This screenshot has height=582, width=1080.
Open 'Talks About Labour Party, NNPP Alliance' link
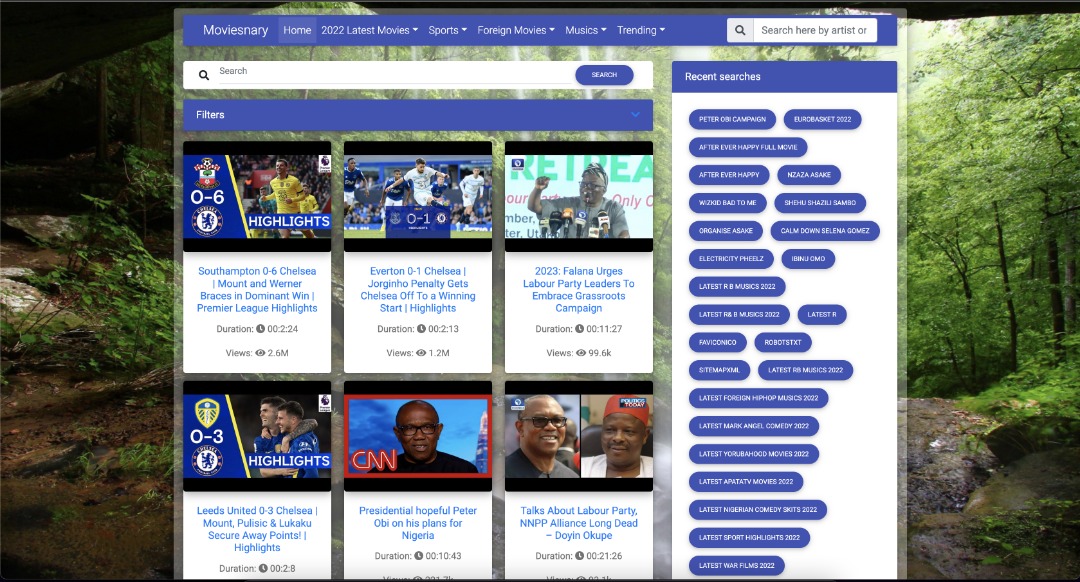click(x=579, y=523)
